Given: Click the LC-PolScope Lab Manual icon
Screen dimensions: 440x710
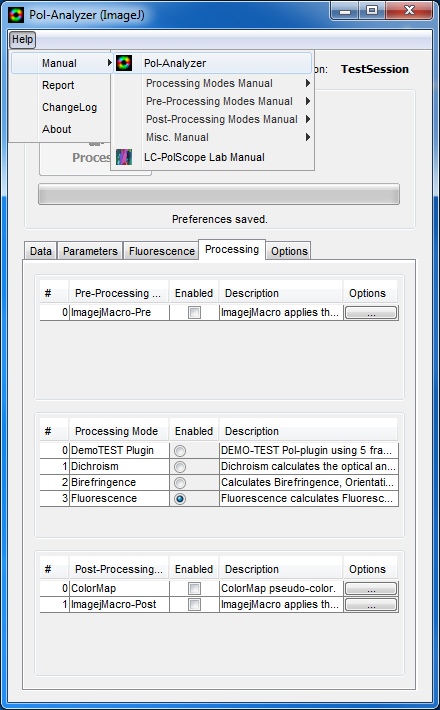Looking at the screenshot, I should (124, 157).
